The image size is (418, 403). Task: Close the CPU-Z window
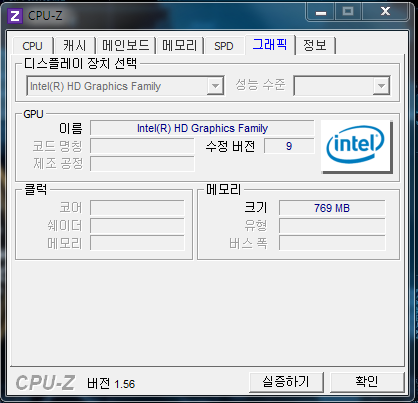tap(385, 12)
